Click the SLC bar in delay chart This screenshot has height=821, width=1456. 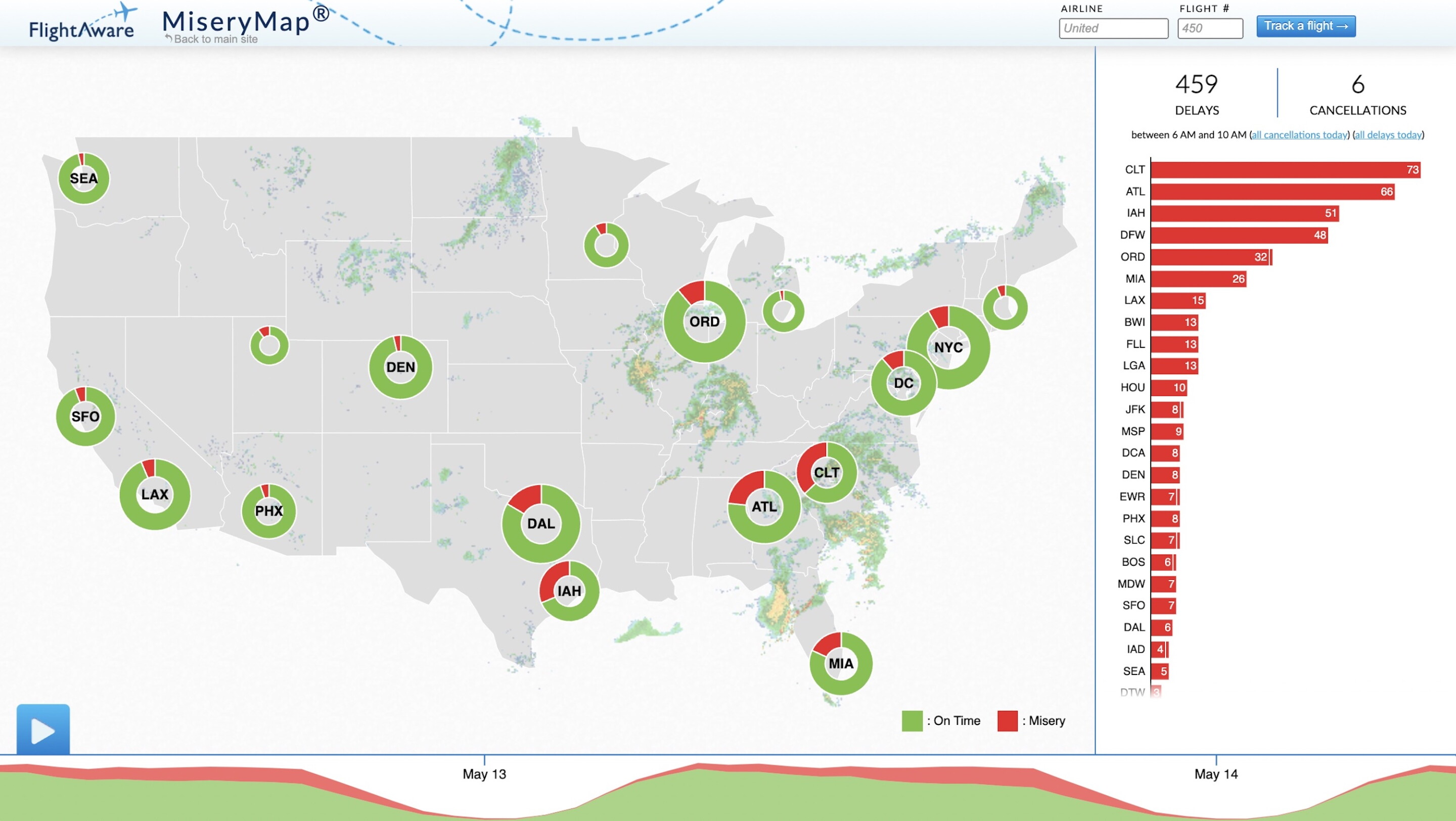pyautogui.click(x=1165, y=540)
